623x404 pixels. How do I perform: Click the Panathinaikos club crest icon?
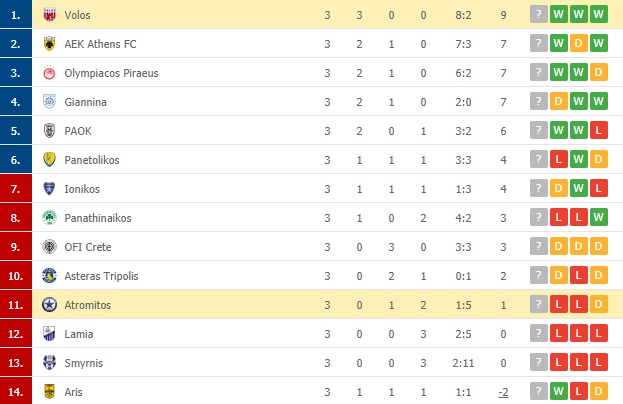tap(49, 218)
